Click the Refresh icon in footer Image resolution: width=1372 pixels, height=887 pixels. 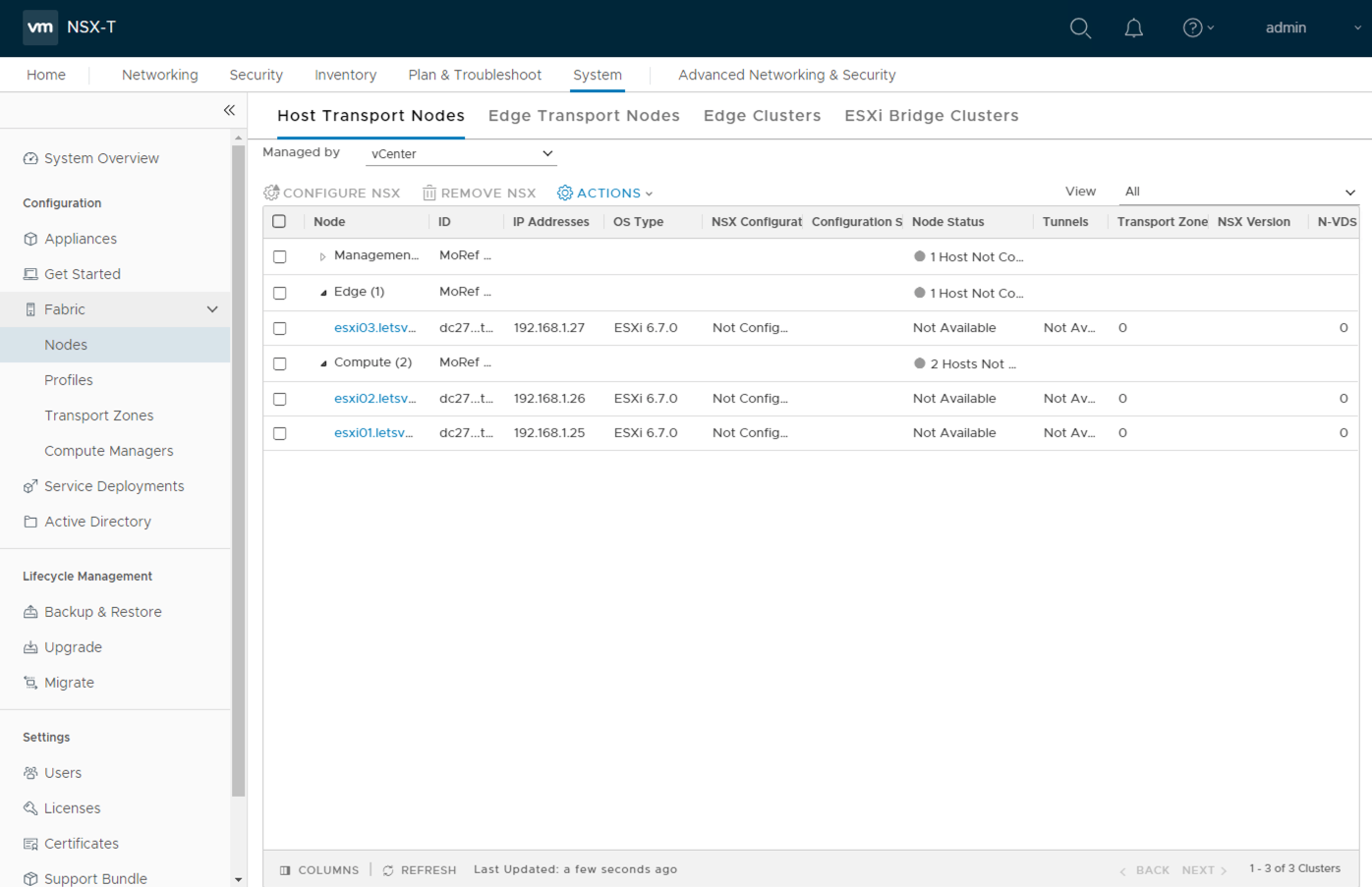tap(388, 870)
